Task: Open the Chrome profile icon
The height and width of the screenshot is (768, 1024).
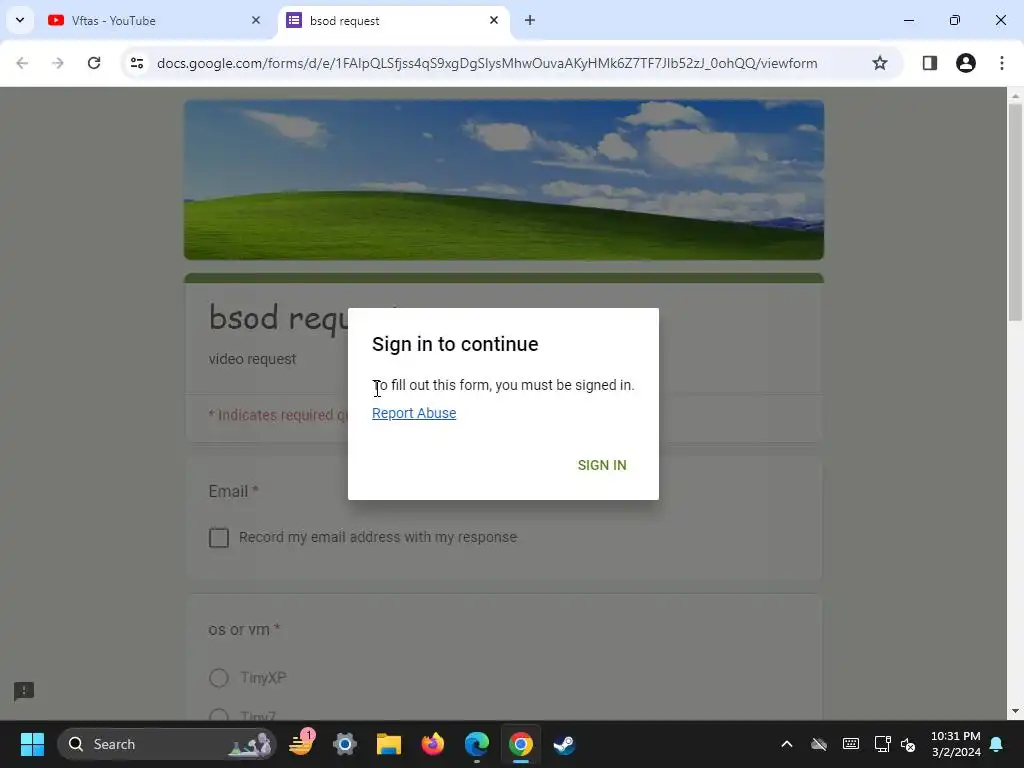Action: (965, 63)
